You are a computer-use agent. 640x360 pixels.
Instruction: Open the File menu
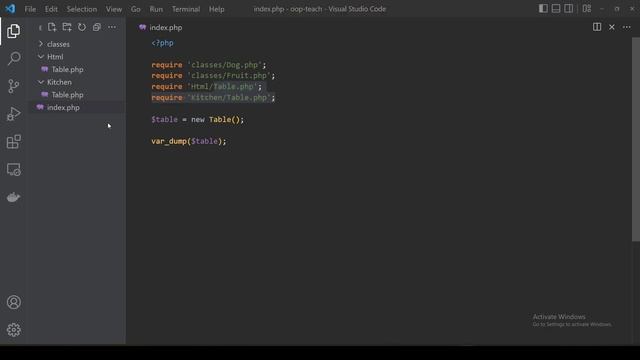point(30,9)
